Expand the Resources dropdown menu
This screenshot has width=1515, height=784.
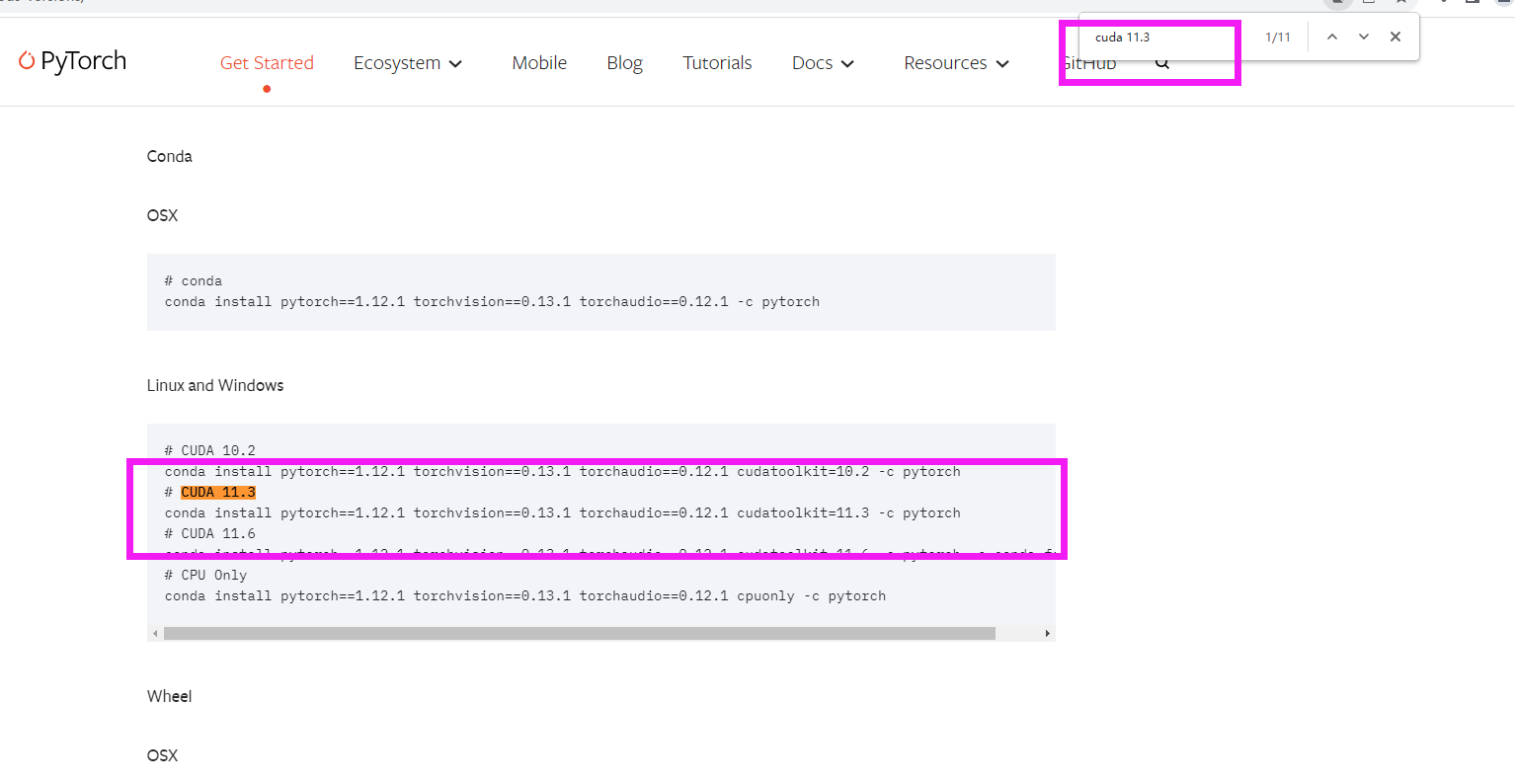pyautogui.click(x=956, y=63)
